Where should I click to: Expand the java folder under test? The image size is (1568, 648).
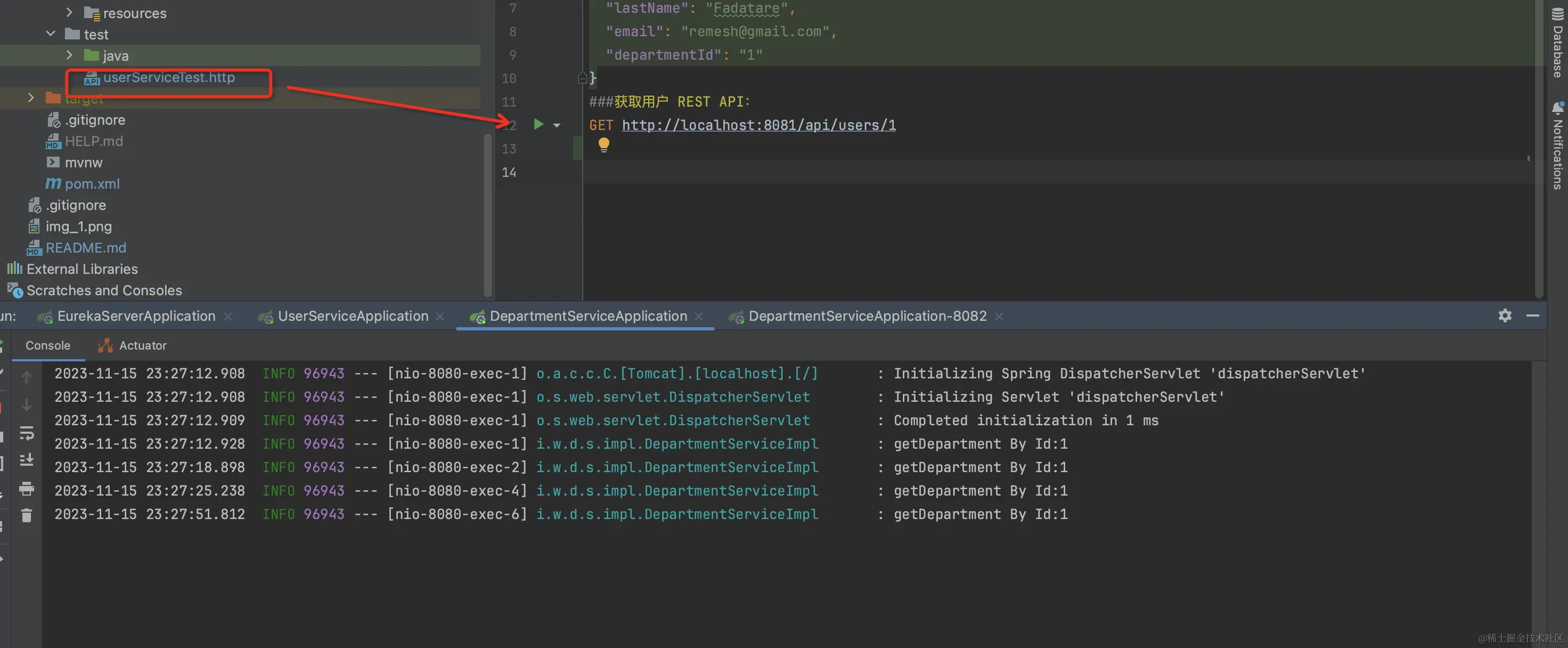[x=69, y=55]
